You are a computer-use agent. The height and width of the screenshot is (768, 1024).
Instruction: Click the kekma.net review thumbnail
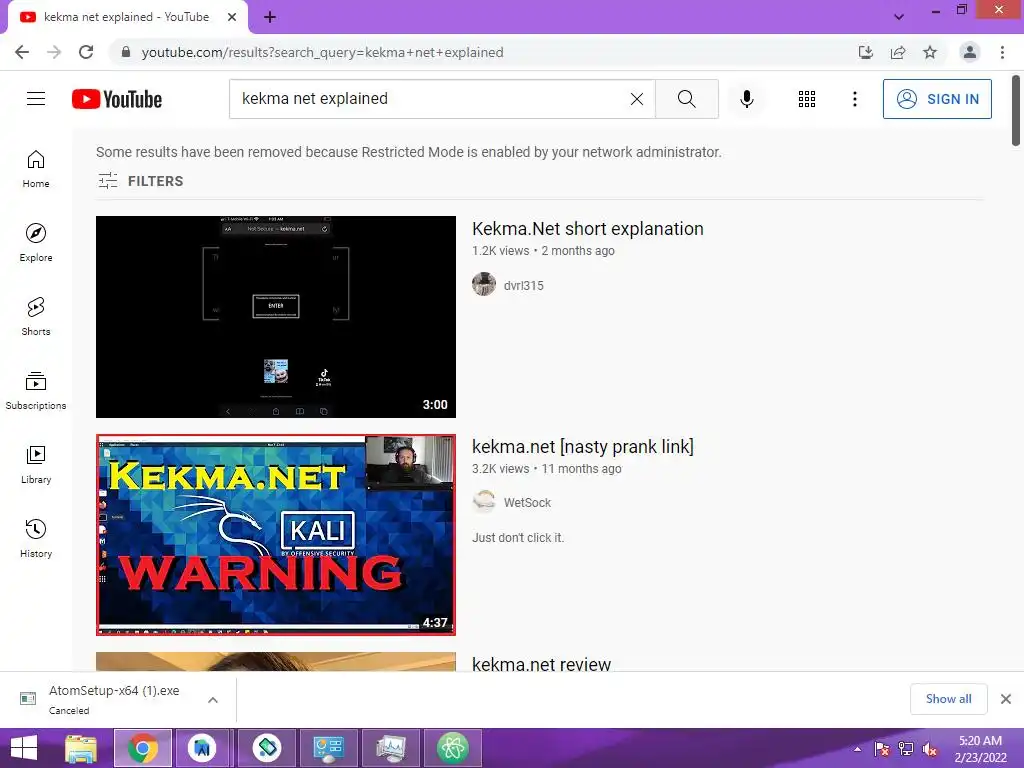276,661
